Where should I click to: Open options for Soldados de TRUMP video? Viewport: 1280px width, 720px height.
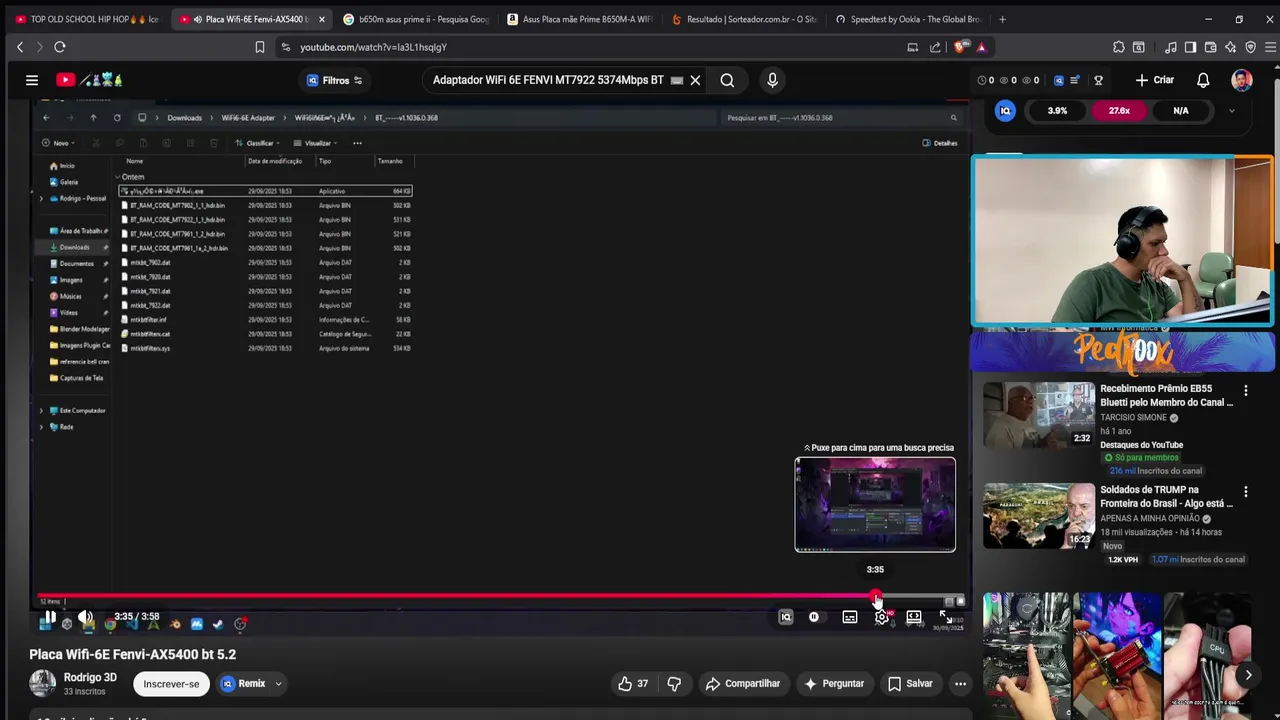coord(1245,492)
